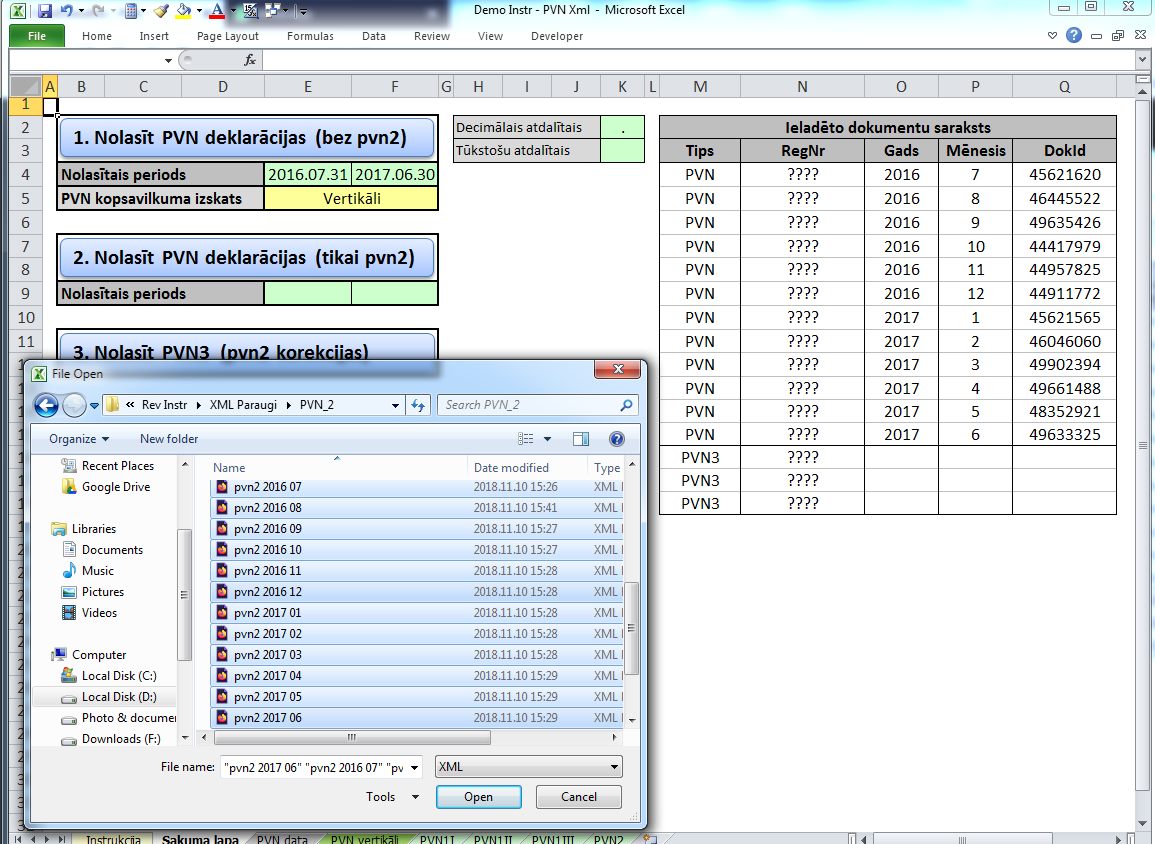Select file pvn2 2016 10 in list
This screenshot has height=844, width=1155.
coord(267,550)
